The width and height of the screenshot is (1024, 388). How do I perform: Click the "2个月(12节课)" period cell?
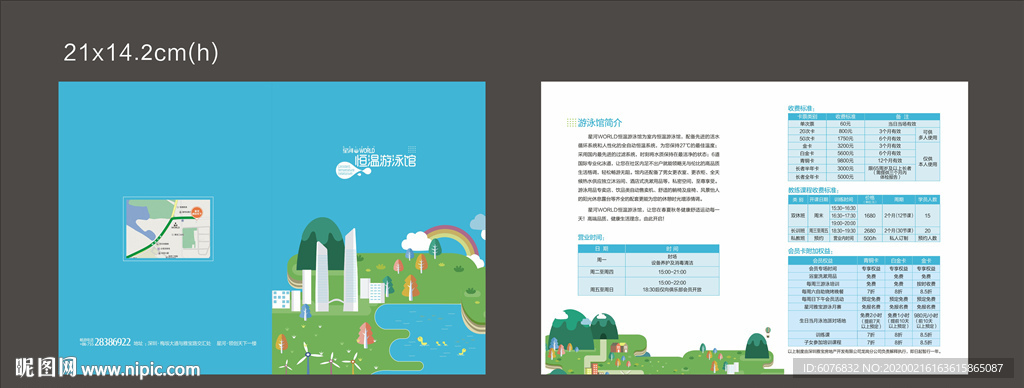[899, 215]
